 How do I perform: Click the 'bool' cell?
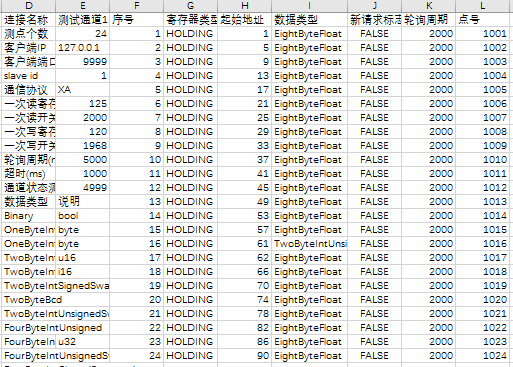point(82,216)
